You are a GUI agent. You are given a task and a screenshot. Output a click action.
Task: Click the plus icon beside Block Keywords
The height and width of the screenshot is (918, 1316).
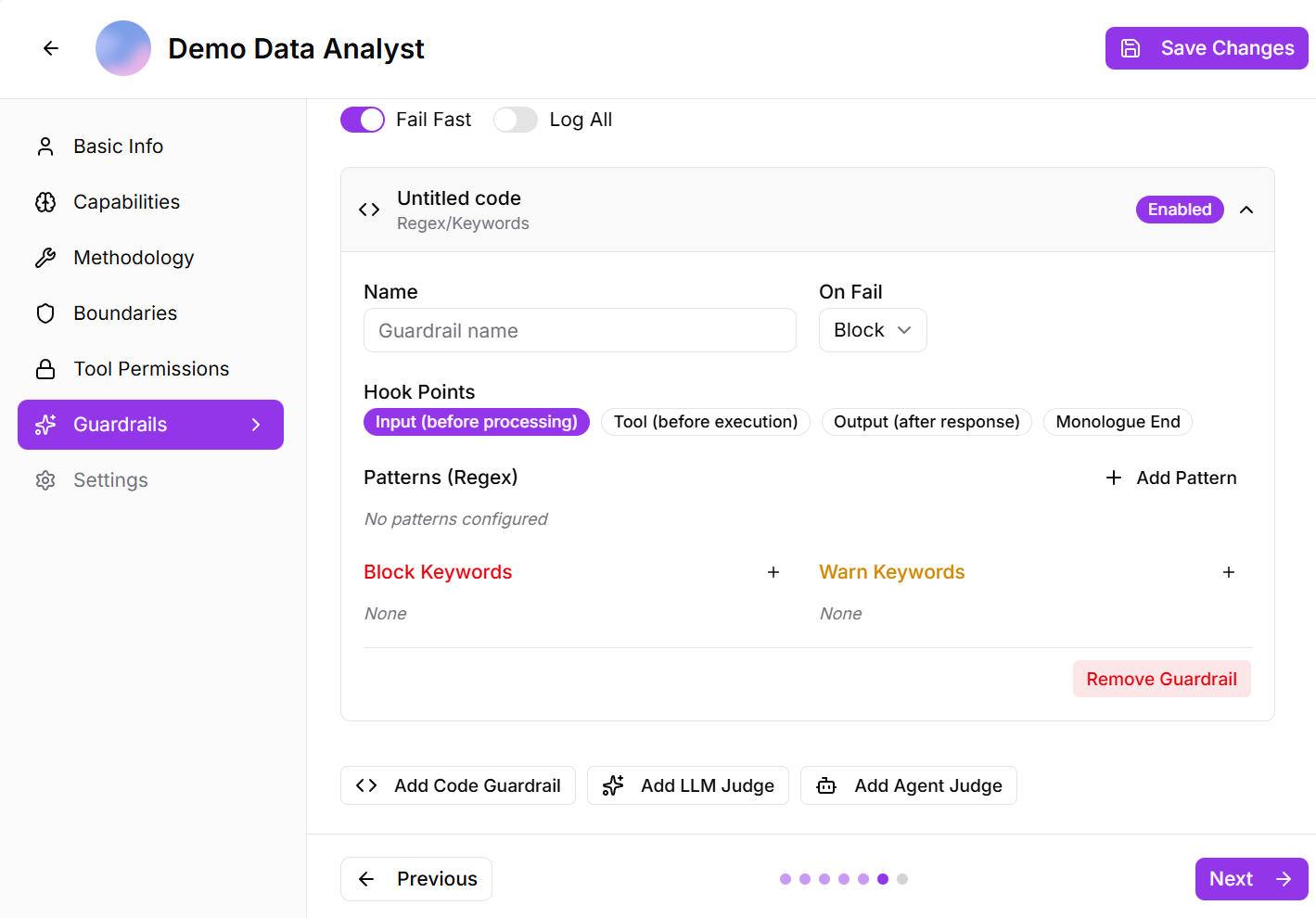[773, 572]
